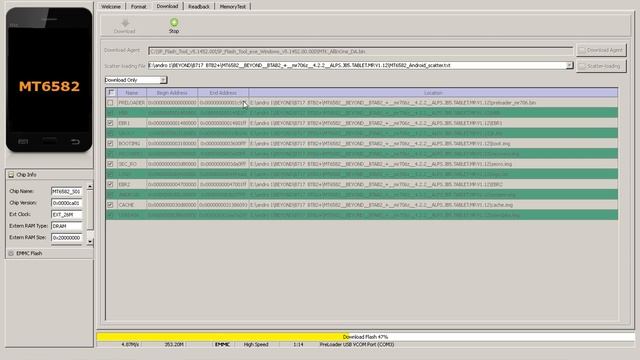
Task: Click the folder icon on Scatter-loading button
Action: click(x=582, y=66)
